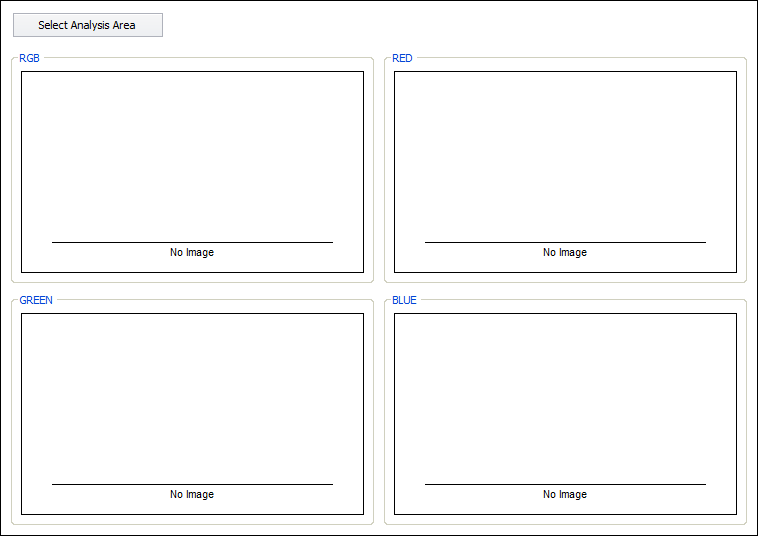This screenshot has width=758, height=536.
Task: Click the No Image text in GREEN panel
Action: (x=192, y=495)
